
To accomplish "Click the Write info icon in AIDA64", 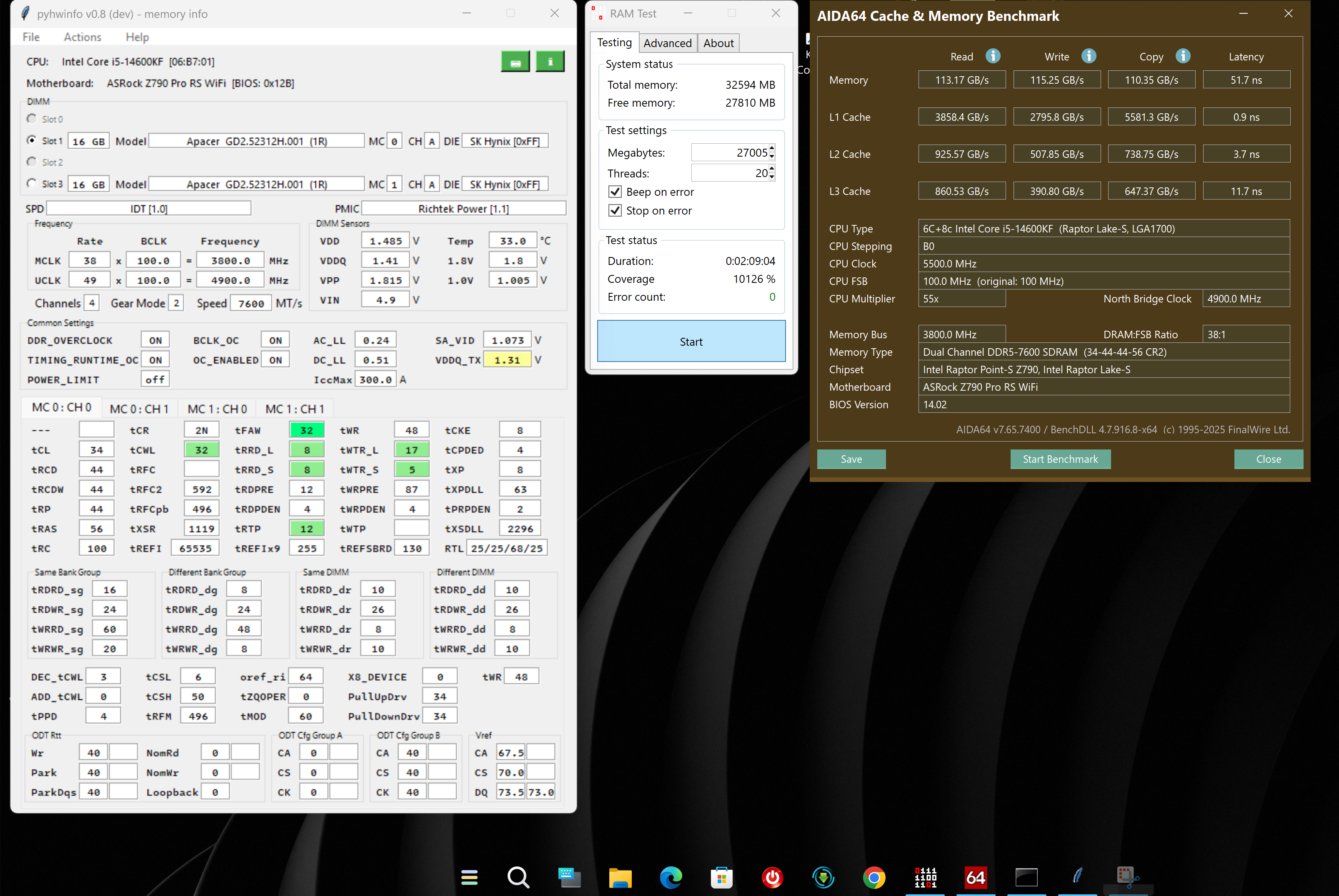I will tap(1089, 56).
